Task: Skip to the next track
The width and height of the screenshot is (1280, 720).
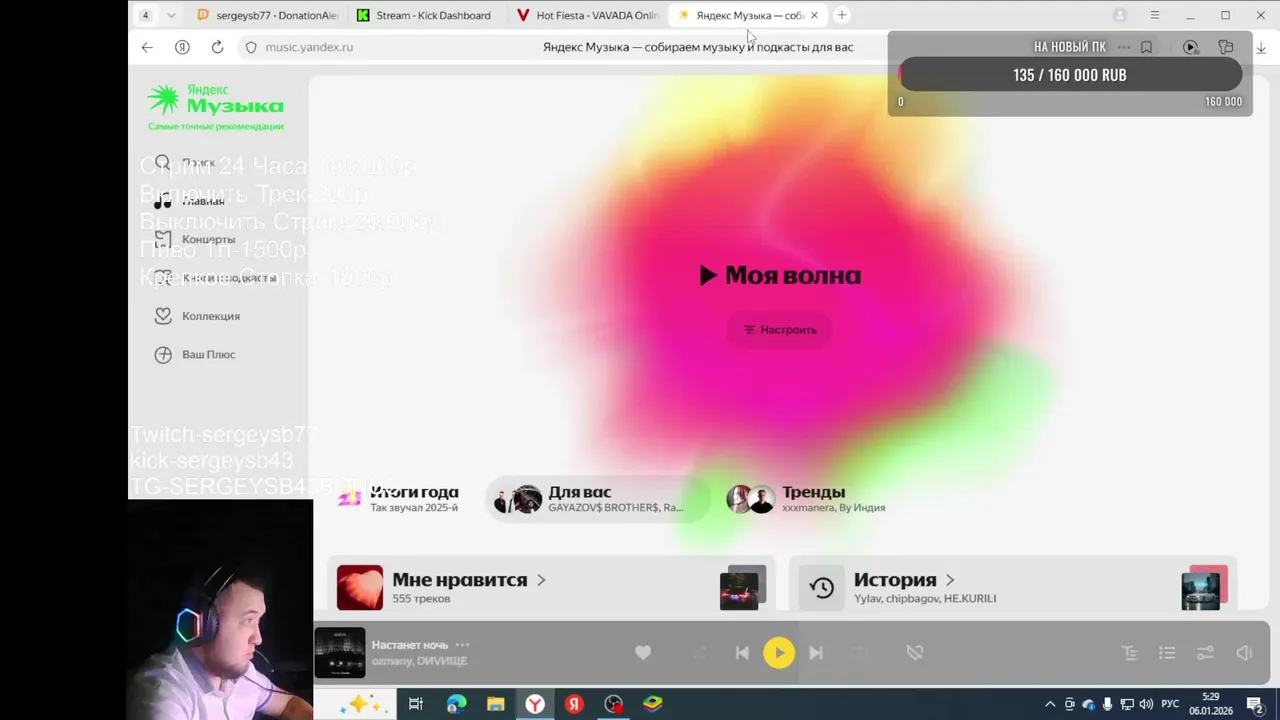Action: [816, 653]
